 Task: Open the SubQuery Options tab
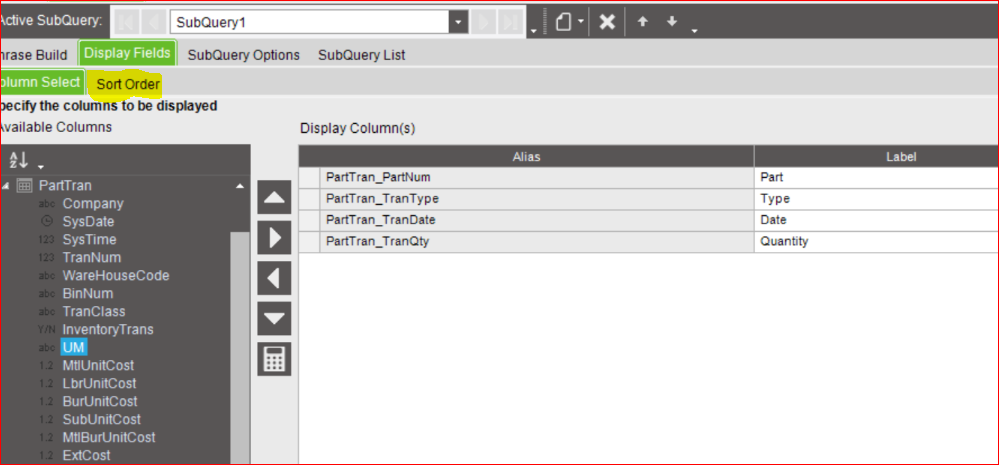(243, 55)
